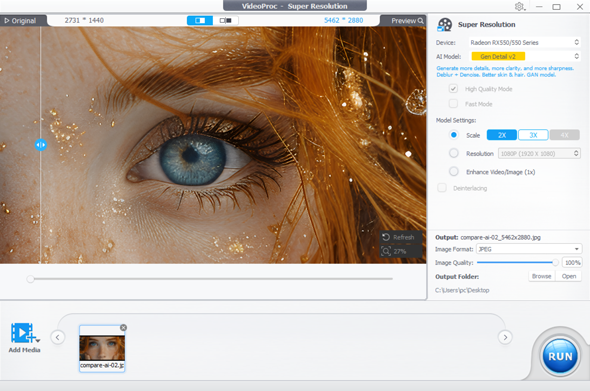The height and width of the screenshot is (391, 590).
Task: Click the right arrow of media list
Action: 505,337
